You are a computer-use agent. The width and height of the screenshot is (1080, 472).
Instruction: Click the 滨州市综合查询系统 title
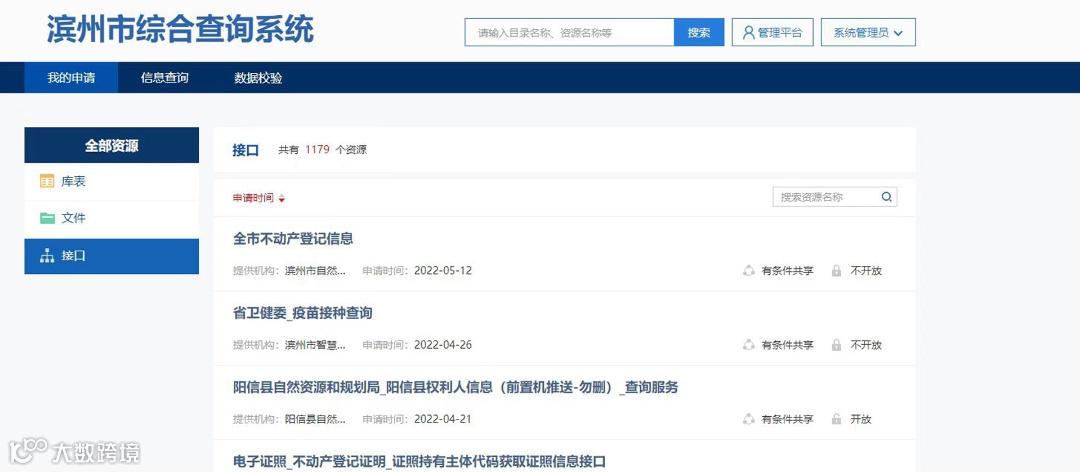pos(180,30)
